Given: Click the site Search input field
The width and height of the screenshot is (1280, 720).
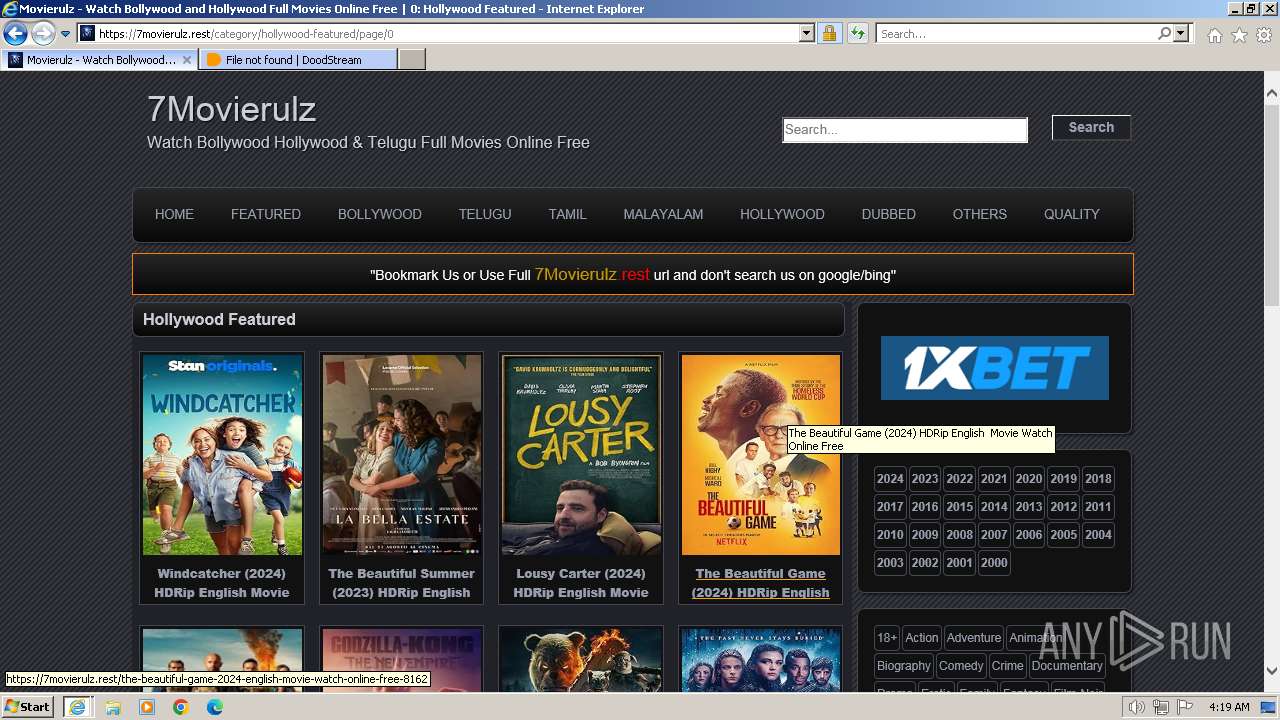Looking at the screenshot, I should [905, 130].
